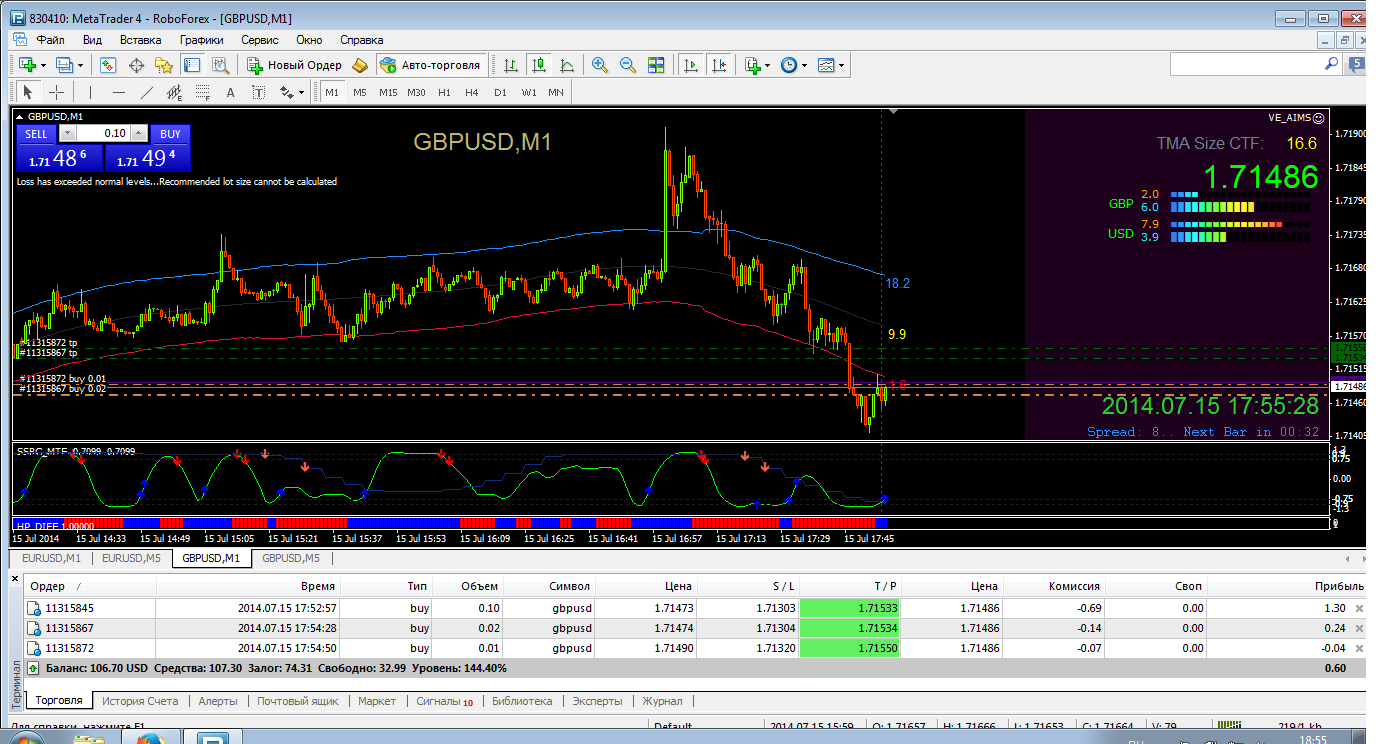Screen dimensions: 1382x744
Task: Expand the Profiles dropdown arrow
Action: (x=81, y=66)
